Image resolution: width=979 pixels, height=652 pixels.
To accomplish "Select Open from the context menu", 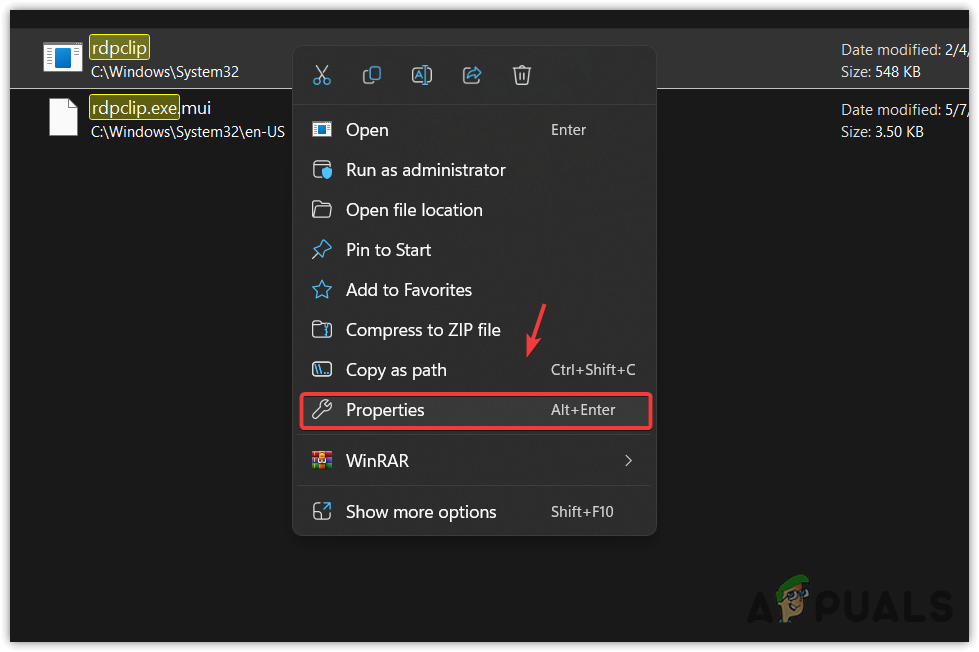I will pos(367,130).
